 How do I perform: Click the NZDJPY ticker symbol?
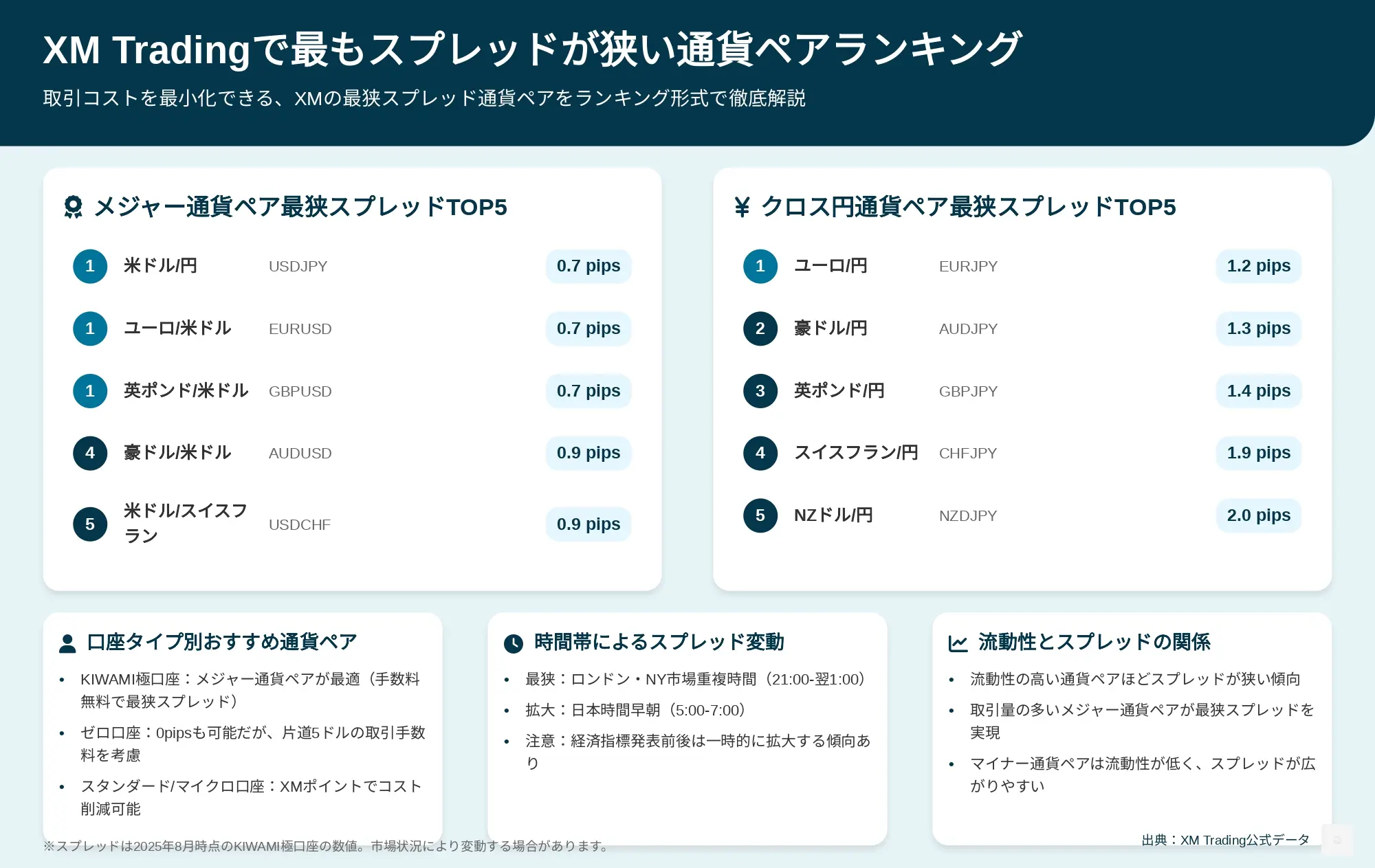pyautogui.click(x=968, y=516)
